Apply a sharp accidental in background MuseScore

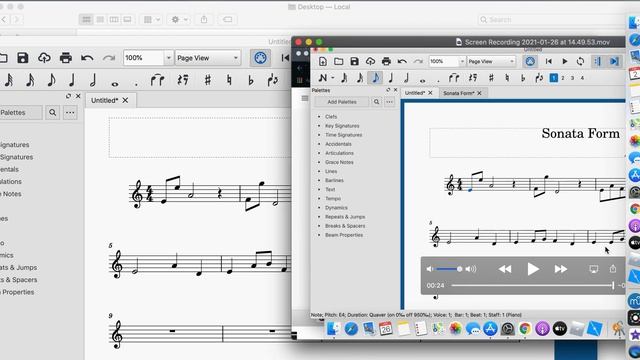point(208,80)
